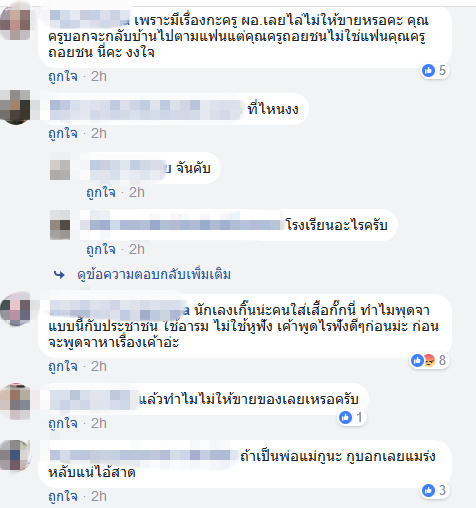Open blurred author name on ที่ไหนงง comment
This screenshot has height=508, width=476.
point(145,109)
